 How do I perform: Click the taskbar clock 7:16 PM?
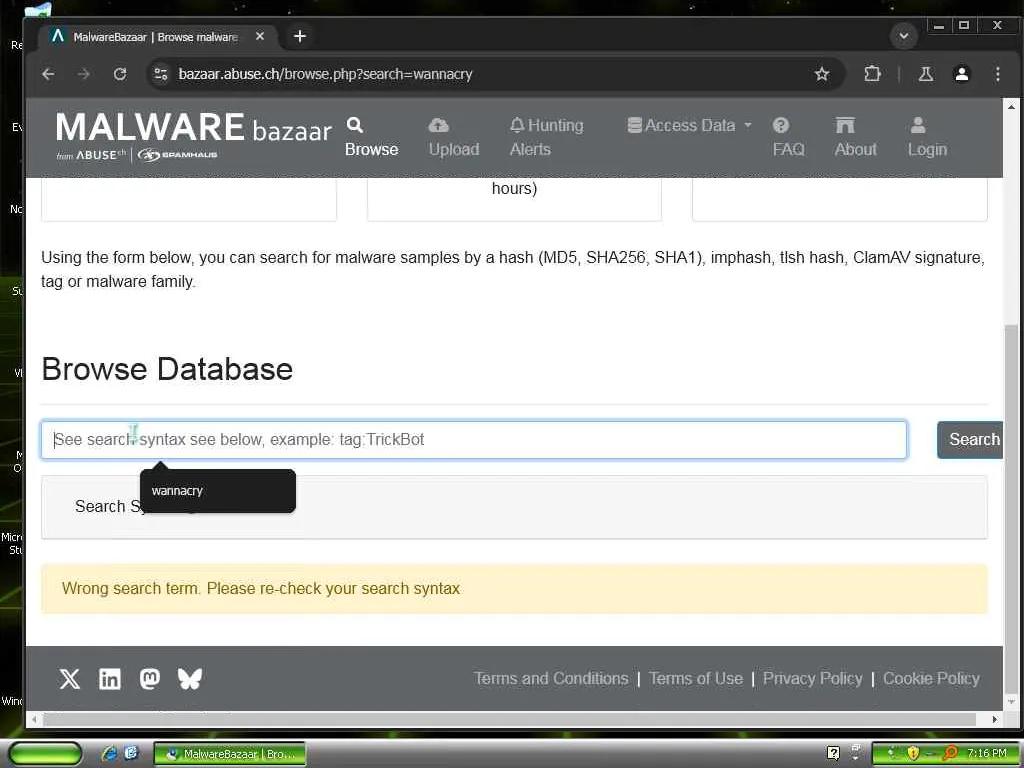pyautogui.click(x=987, y=753)
